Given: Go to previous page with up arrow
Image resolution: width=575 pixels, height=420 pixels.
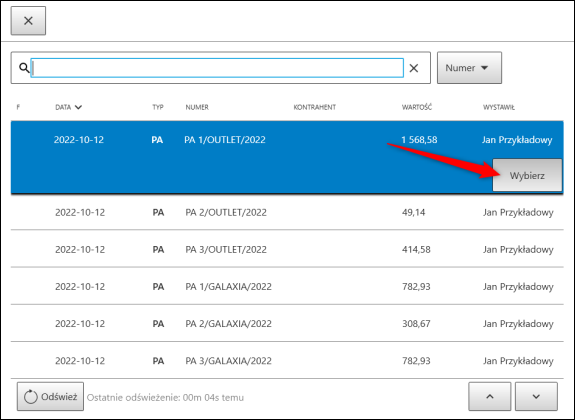Looking at the screenshot, I should click(x=490, y=397).
